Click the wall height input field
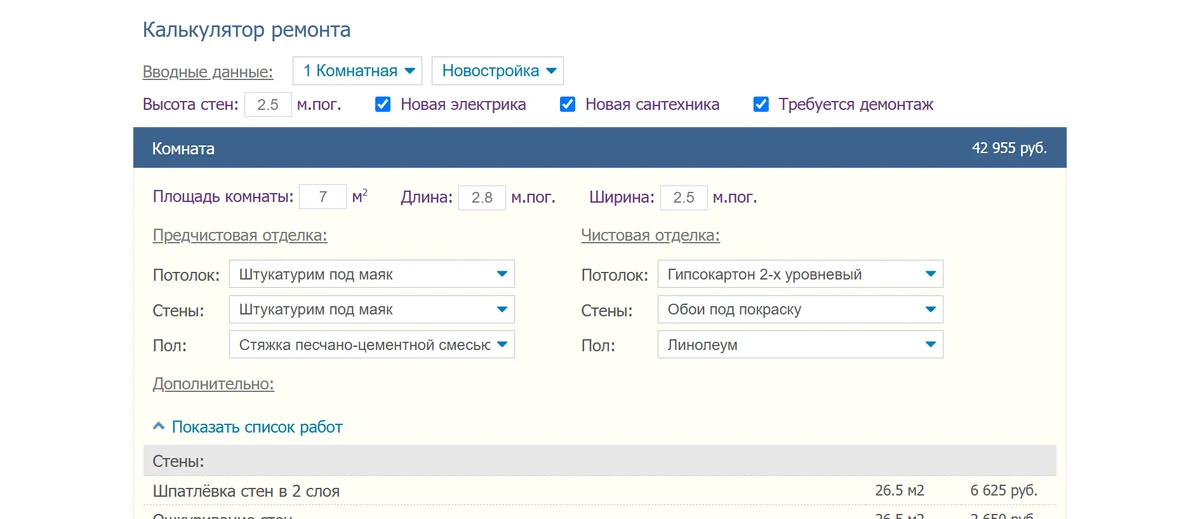Viewport: 1200px width, 519px height. point(268,105)
